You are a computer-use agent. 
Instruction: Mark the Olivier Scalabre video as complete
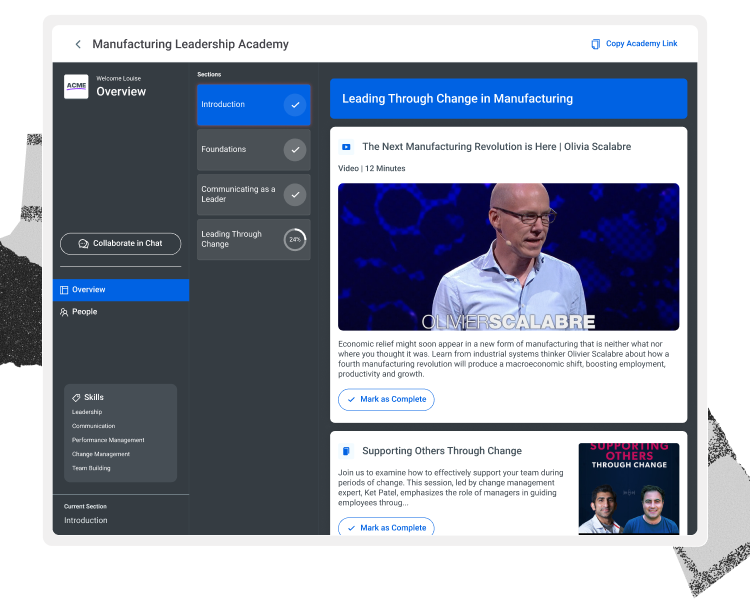point(386,400)
